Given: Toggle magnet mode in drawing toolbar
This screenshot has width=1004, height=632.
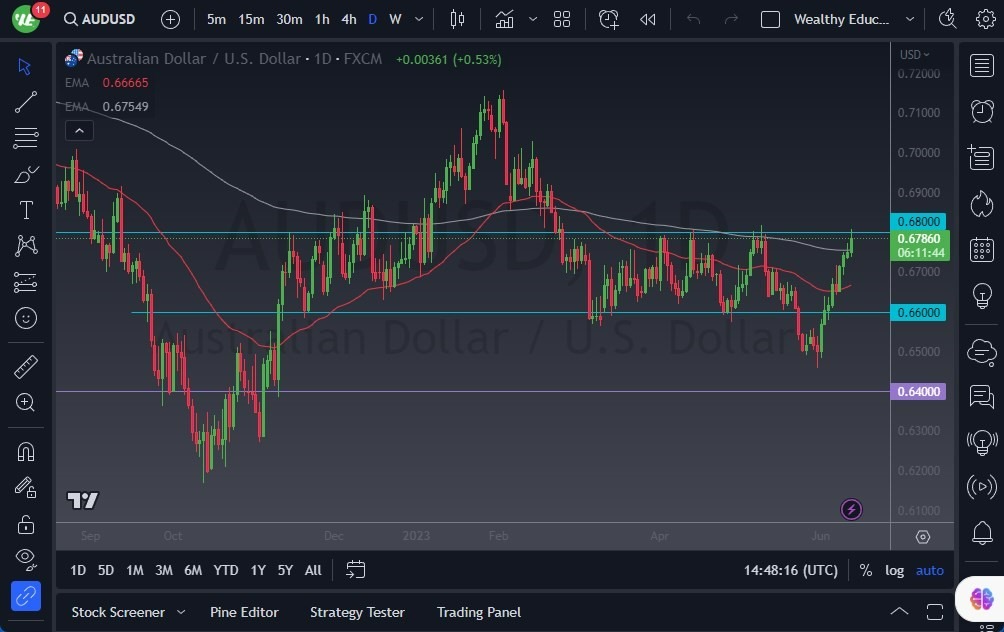Looking at the screenshot, I should click(25, 451).
